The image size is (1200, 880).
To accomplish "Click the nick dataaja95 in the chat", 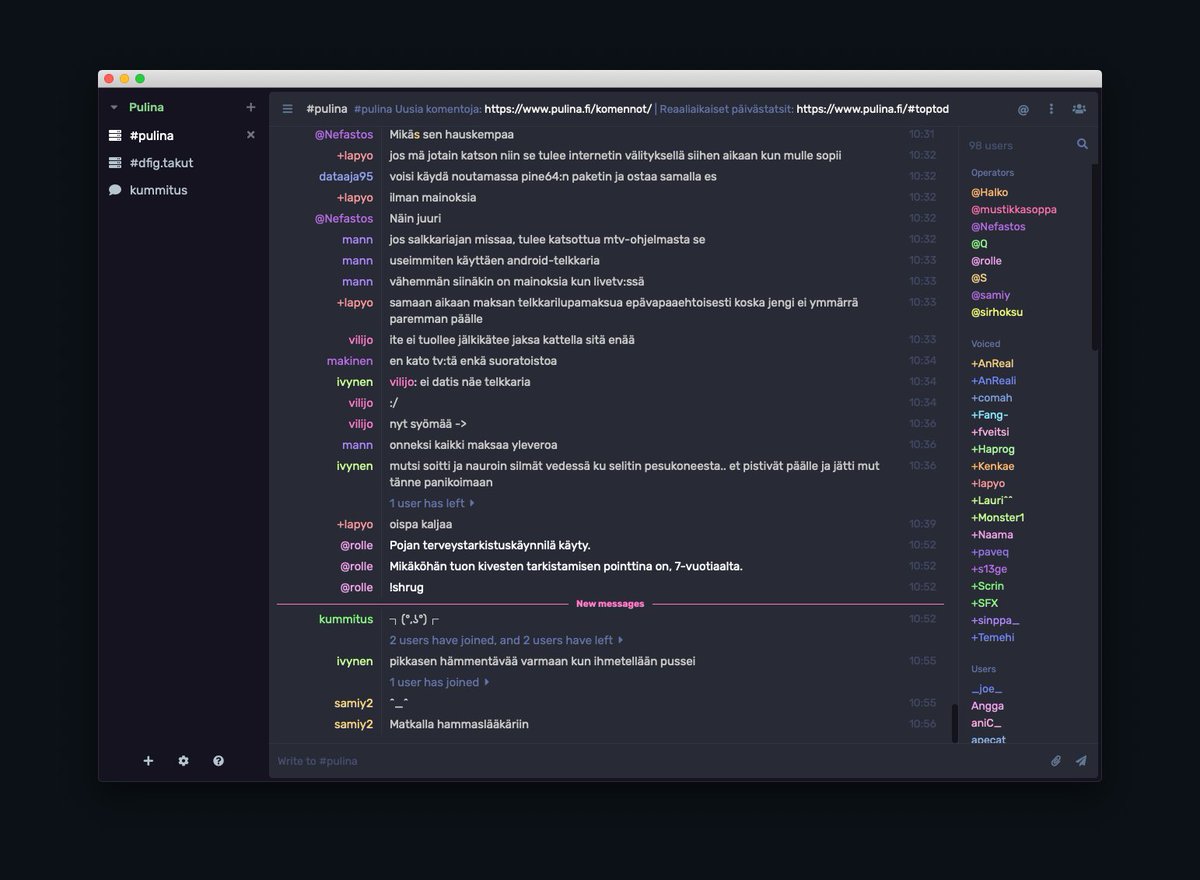I will pyautogui.click(x=345, y=177).
